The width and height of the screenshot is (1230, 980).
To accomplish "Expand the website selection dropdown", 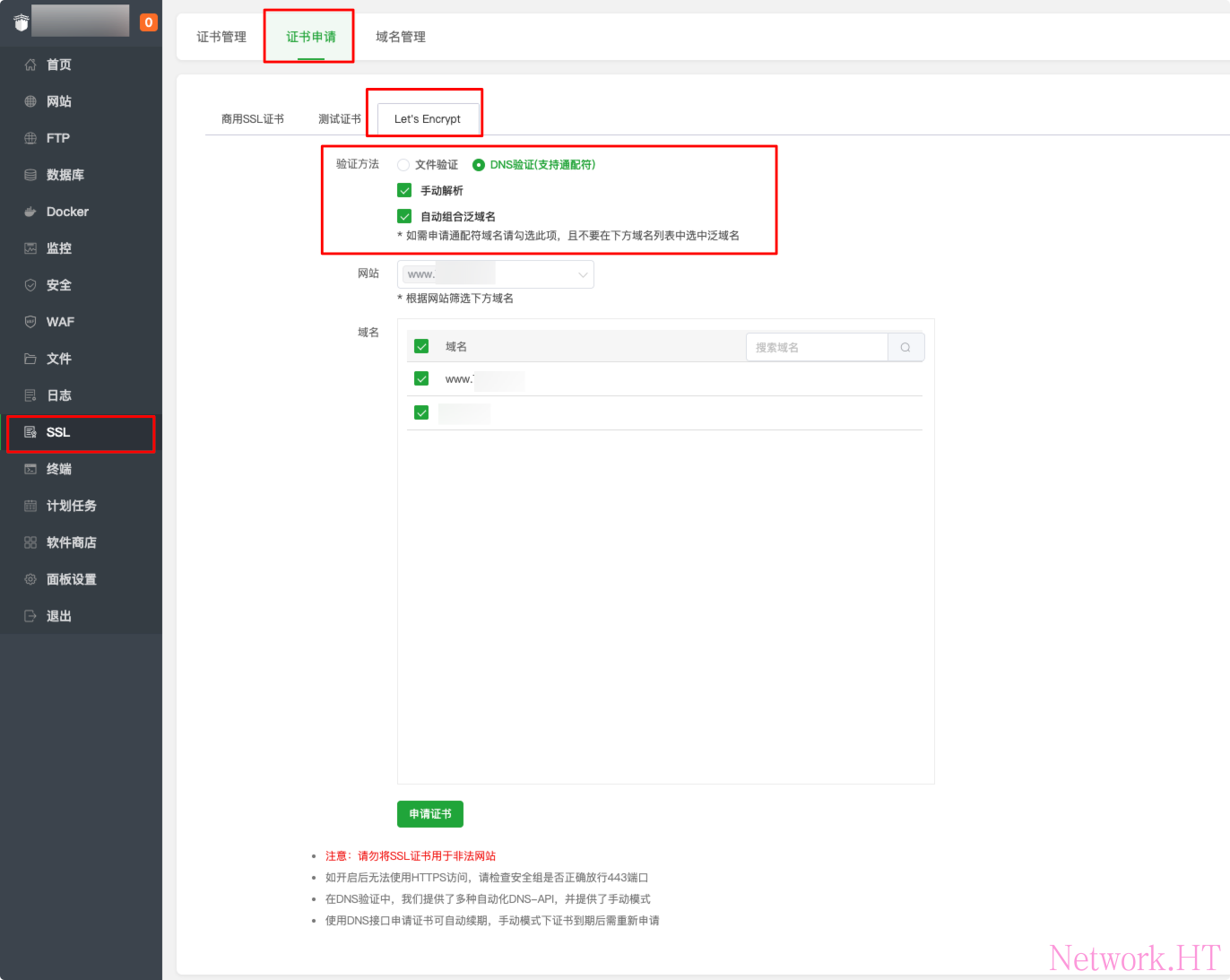I will pyautogui.click(x=495, y=274).
